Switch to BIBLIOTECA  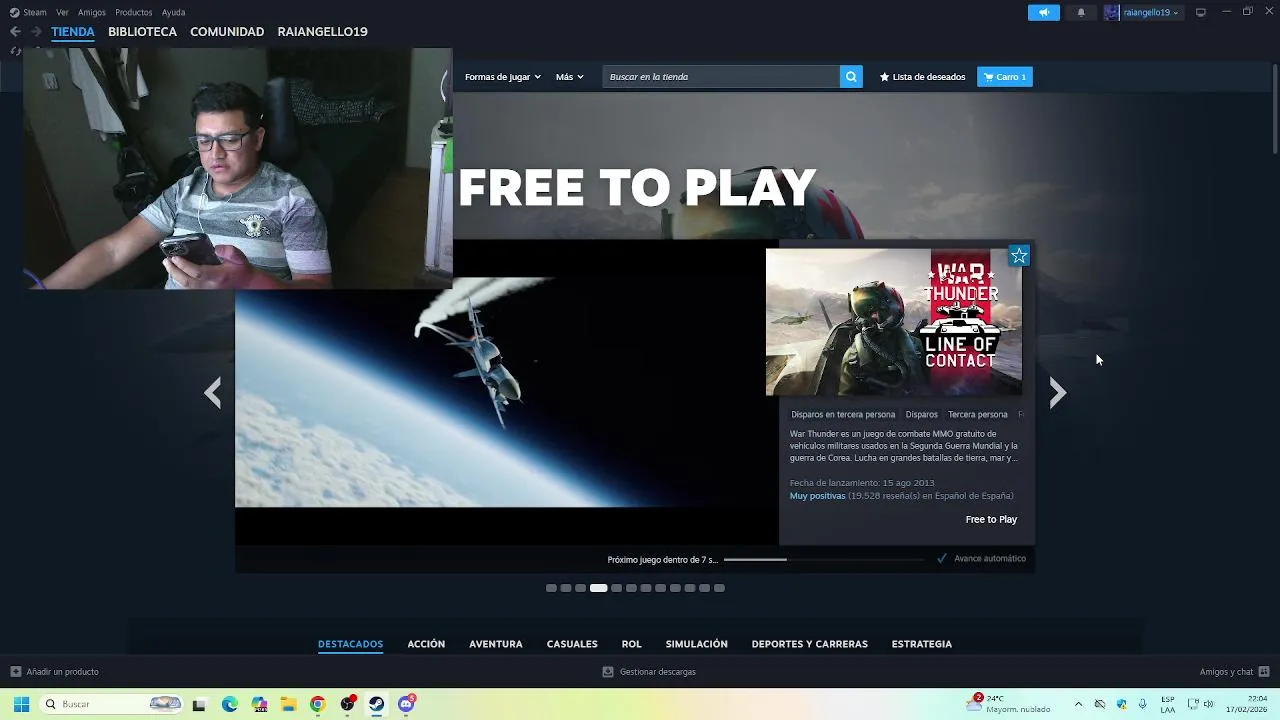(142, 32)
